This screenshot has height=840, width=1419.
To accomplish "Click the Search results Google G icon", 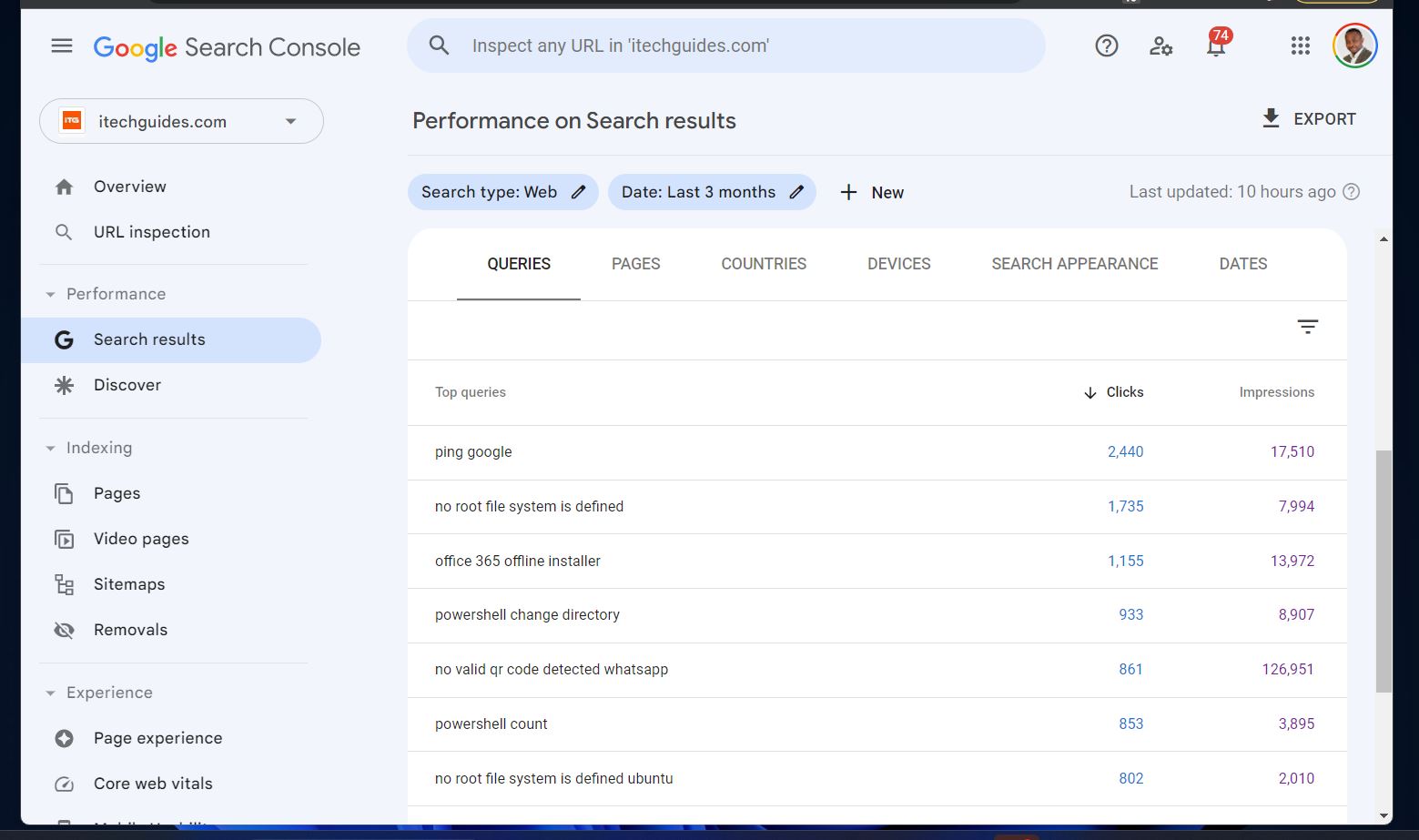I will click(x=64, y=339).
